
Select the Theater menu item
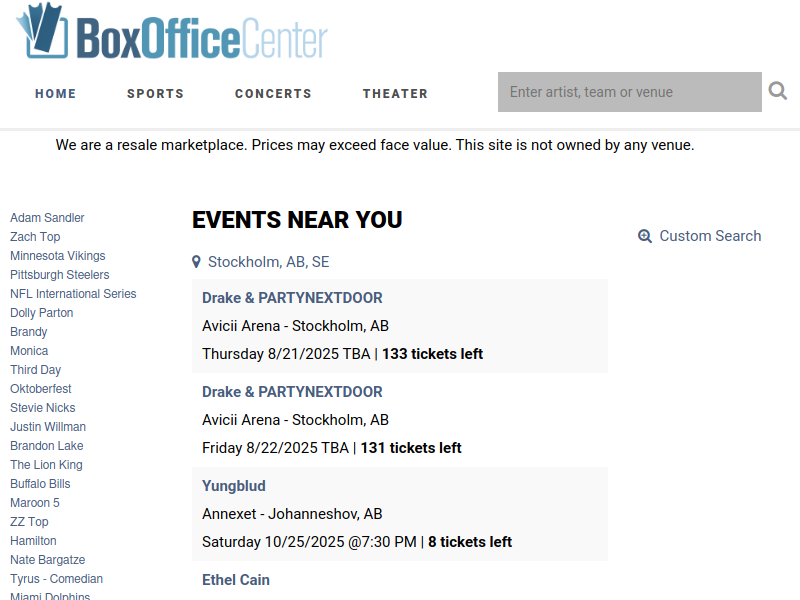[x=395, y=94]
